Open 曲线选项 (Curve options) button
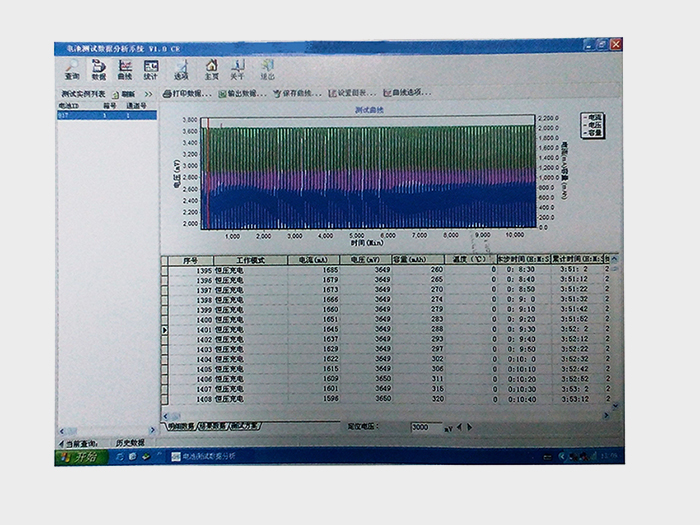The height and width of the screenshot is (525, 700). 406,93
